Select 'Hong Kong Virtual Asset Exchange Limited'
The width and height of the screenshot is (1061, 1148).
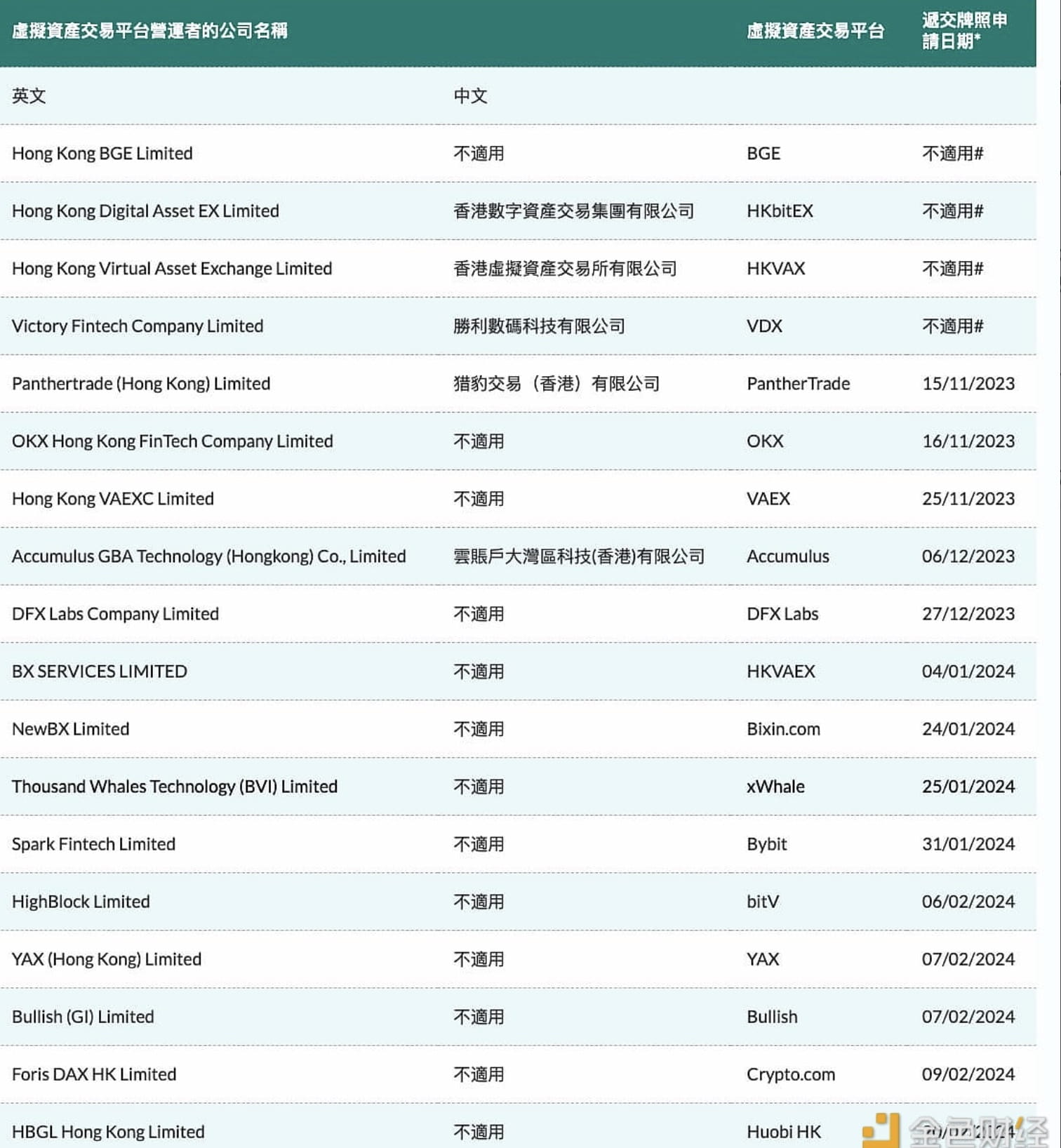[172, 269]
